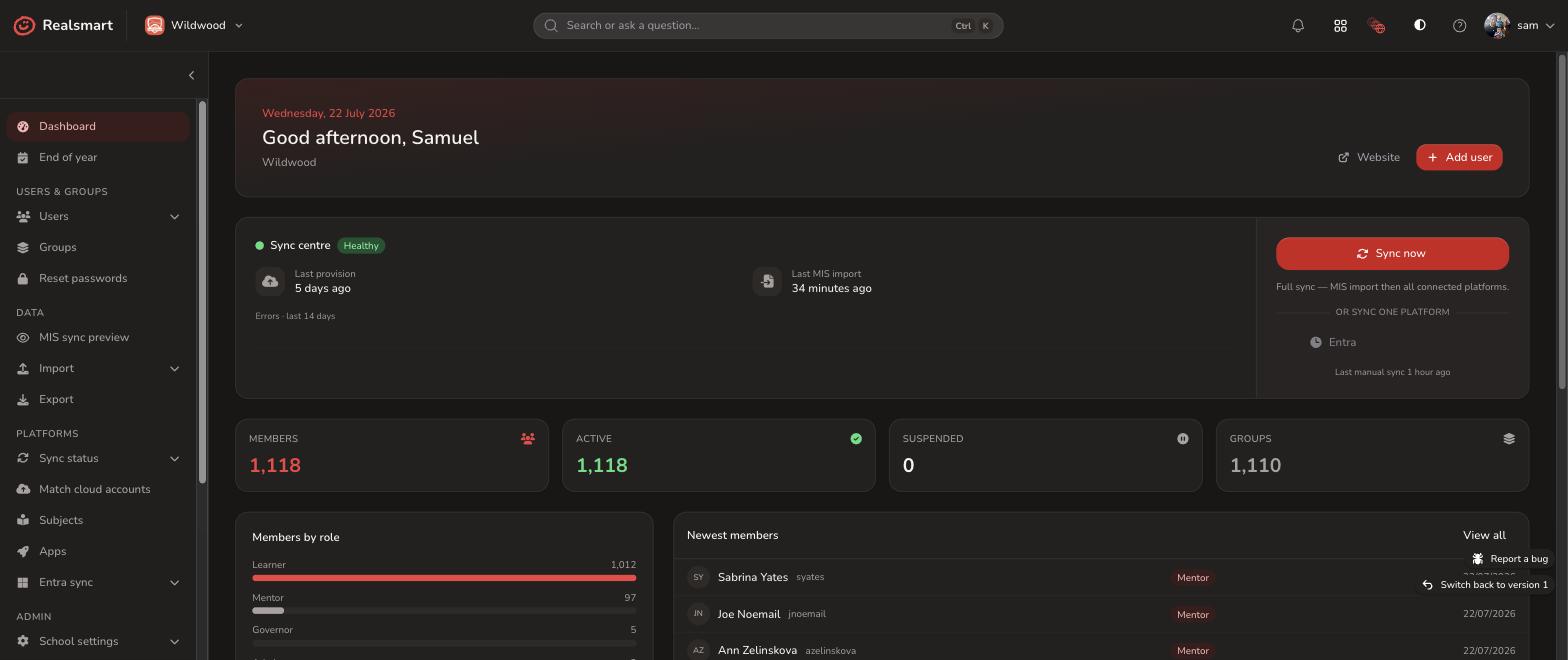
Task: Open the notifications bell
Action: (1298, 26)
